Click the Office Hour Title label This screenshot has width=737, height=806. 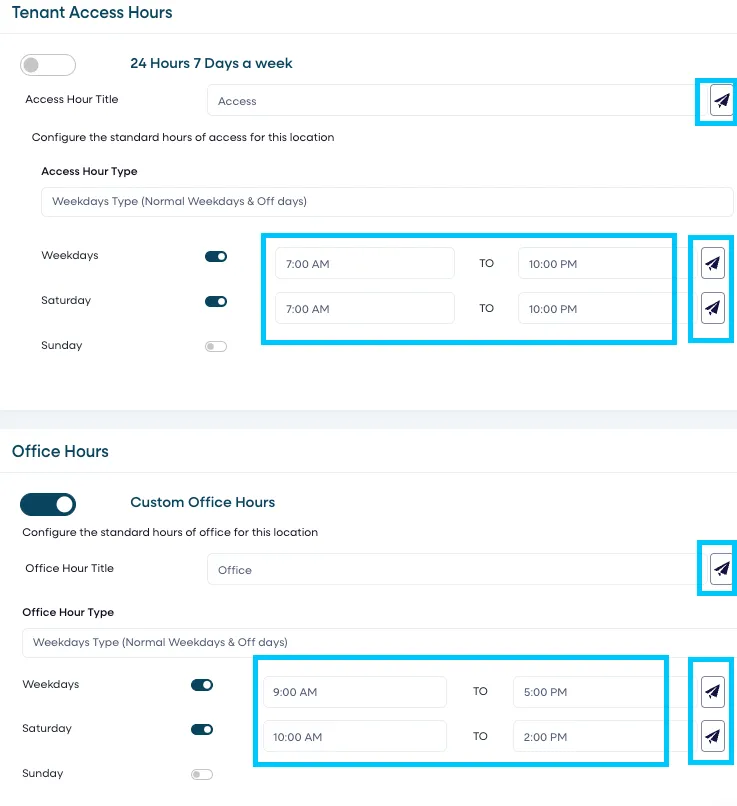click(x=69, y=568)
